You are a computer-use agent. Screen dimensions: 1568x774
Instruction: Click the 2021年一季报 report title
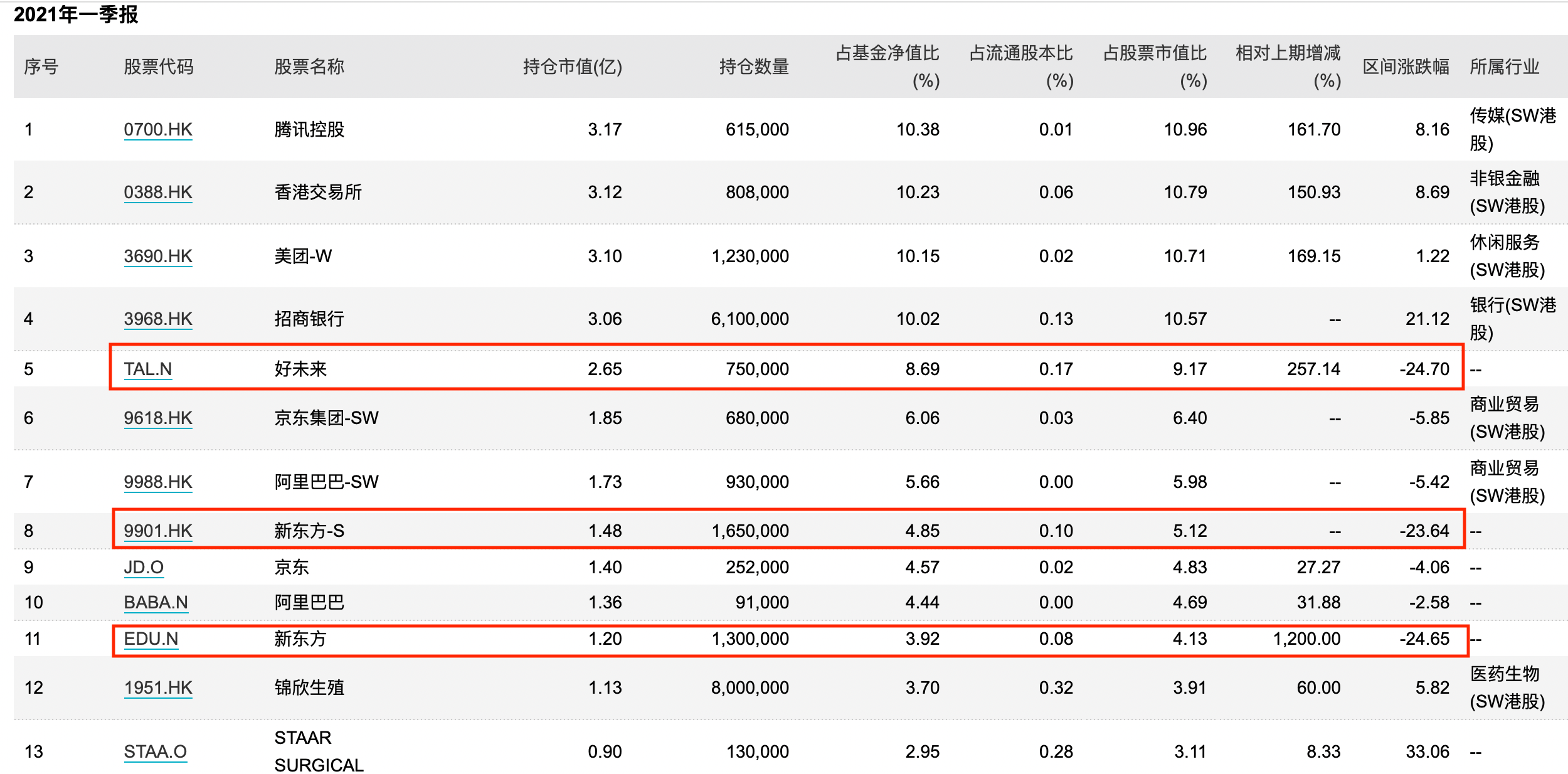[x=76, y=14]
